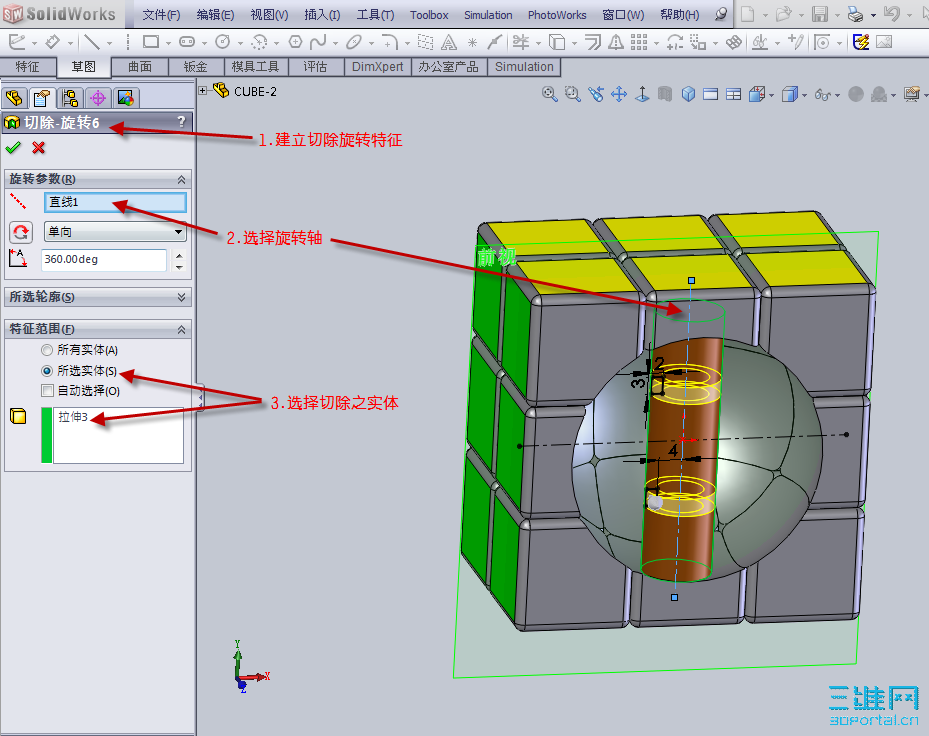Screen dimensions: 929x736
Task: Select the Sketch Fillet tool
Action: tap(389, 42)
